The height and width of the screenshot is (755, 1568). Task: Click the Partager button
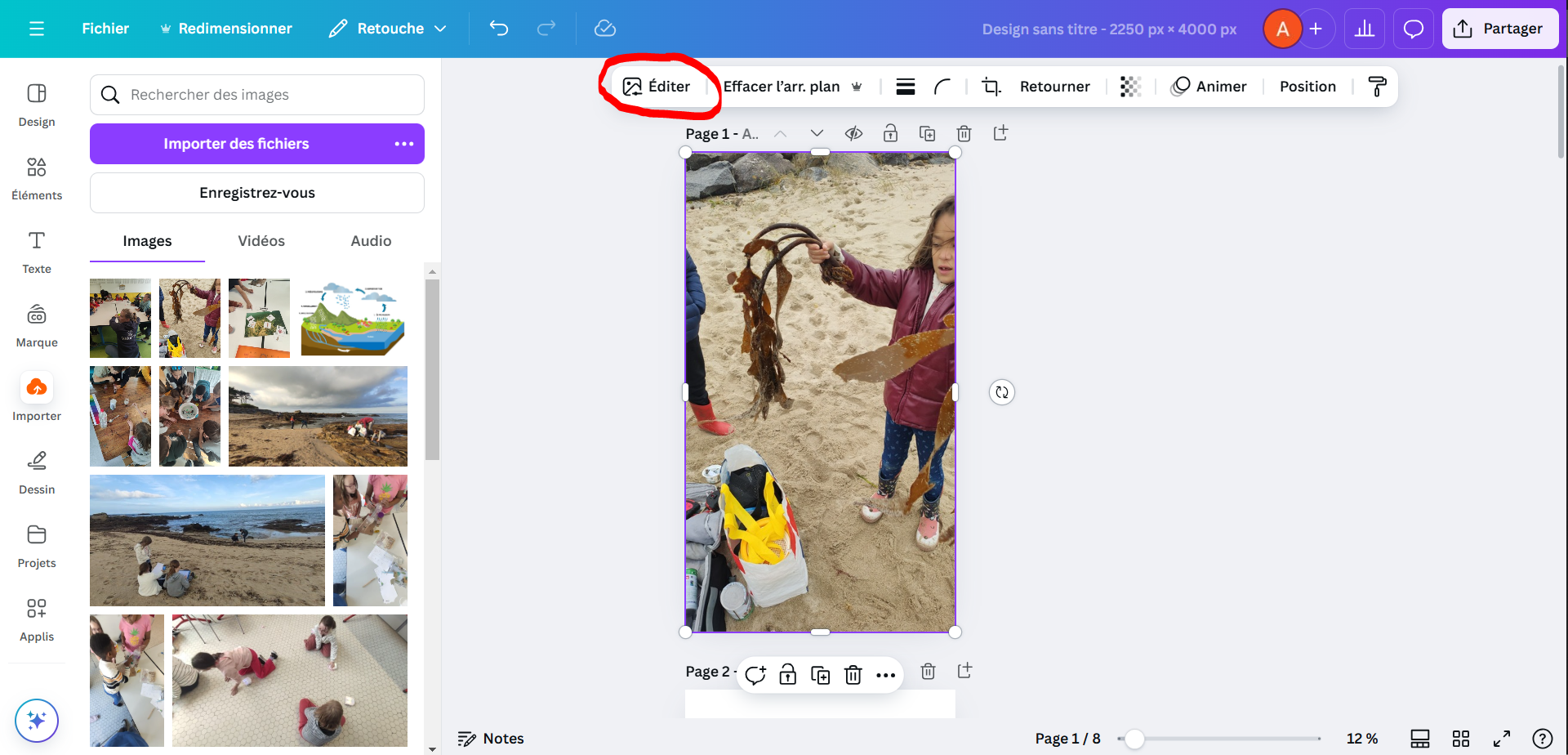1499,29
